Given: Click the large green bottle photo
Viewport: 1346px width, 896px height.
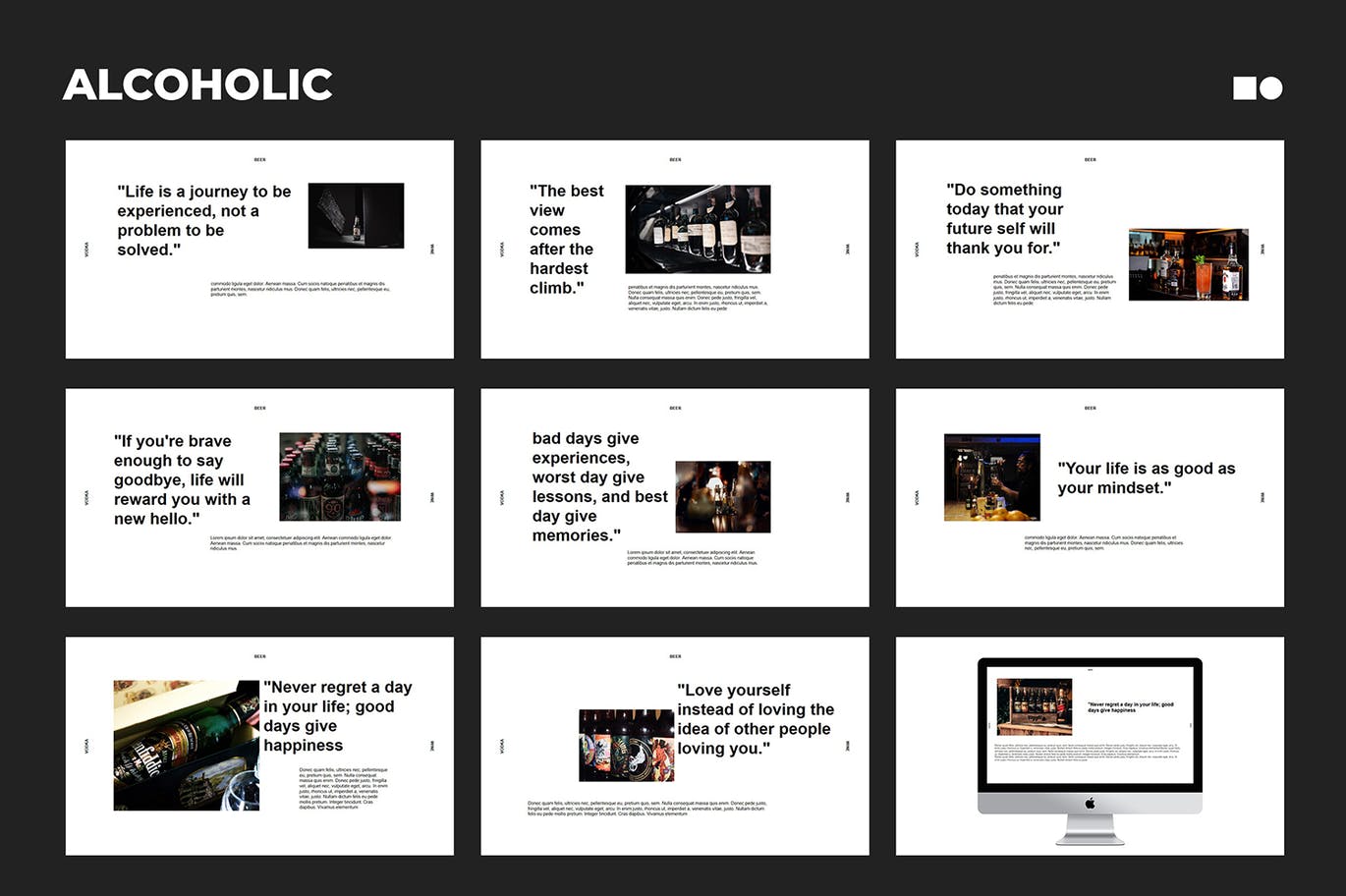Looking at the screenshot, I should [x=186, y=745].
